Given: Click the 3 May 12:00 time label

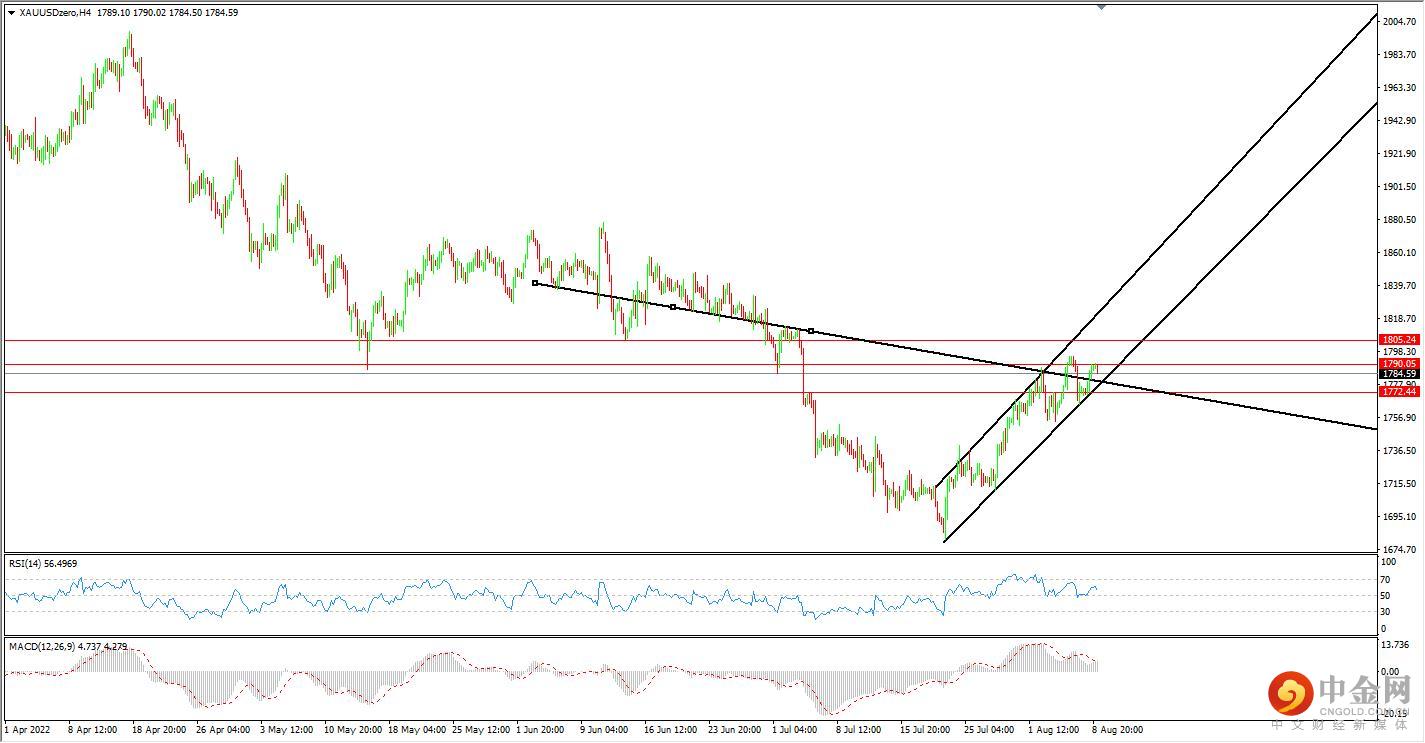Looking at the screenshot, I should pos(289,730).
